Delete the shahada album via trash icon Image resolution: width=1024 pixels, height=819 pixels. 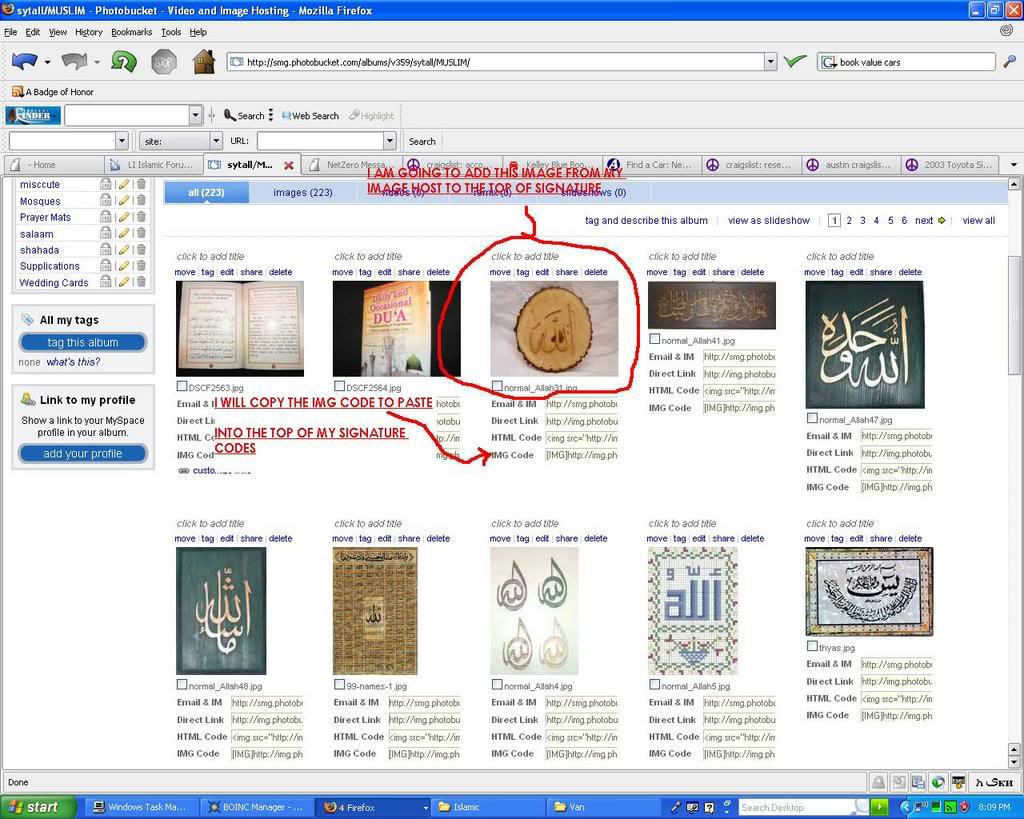coord(140,249)
